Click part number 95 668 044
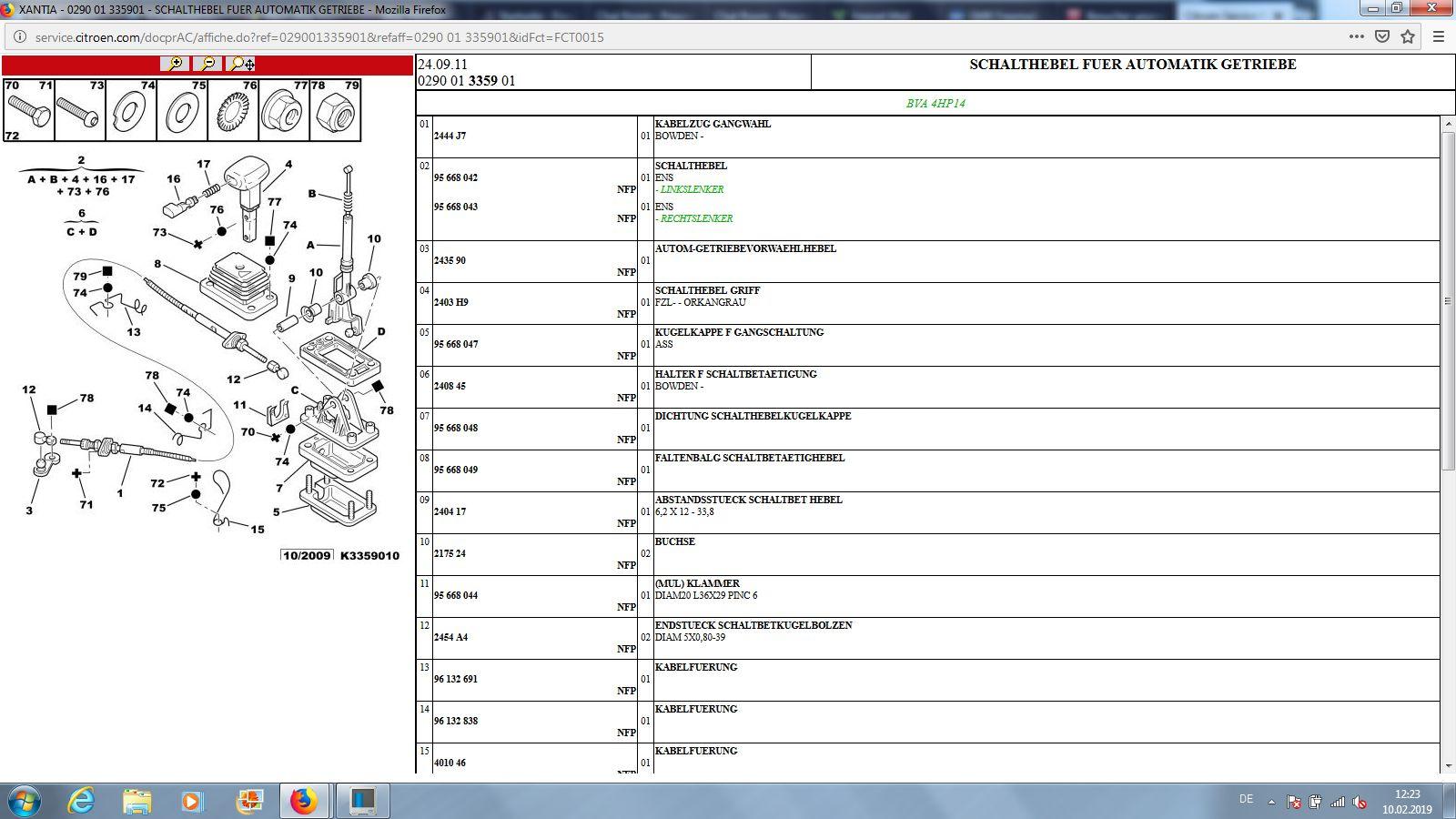1456x819 pixels. [456, 595]
